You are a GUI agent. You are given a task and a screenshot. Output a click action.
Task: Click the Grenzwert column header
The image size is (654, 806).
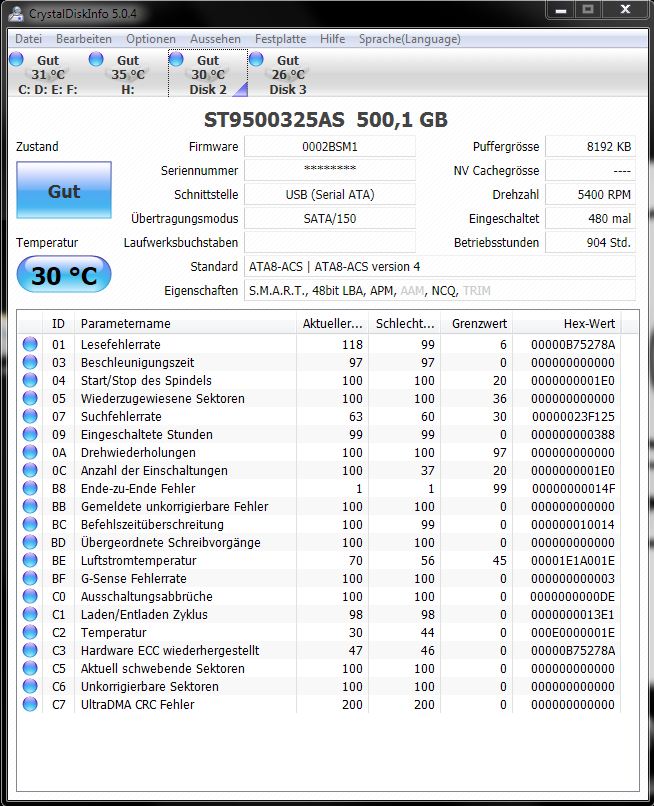(x=477, y=323)
